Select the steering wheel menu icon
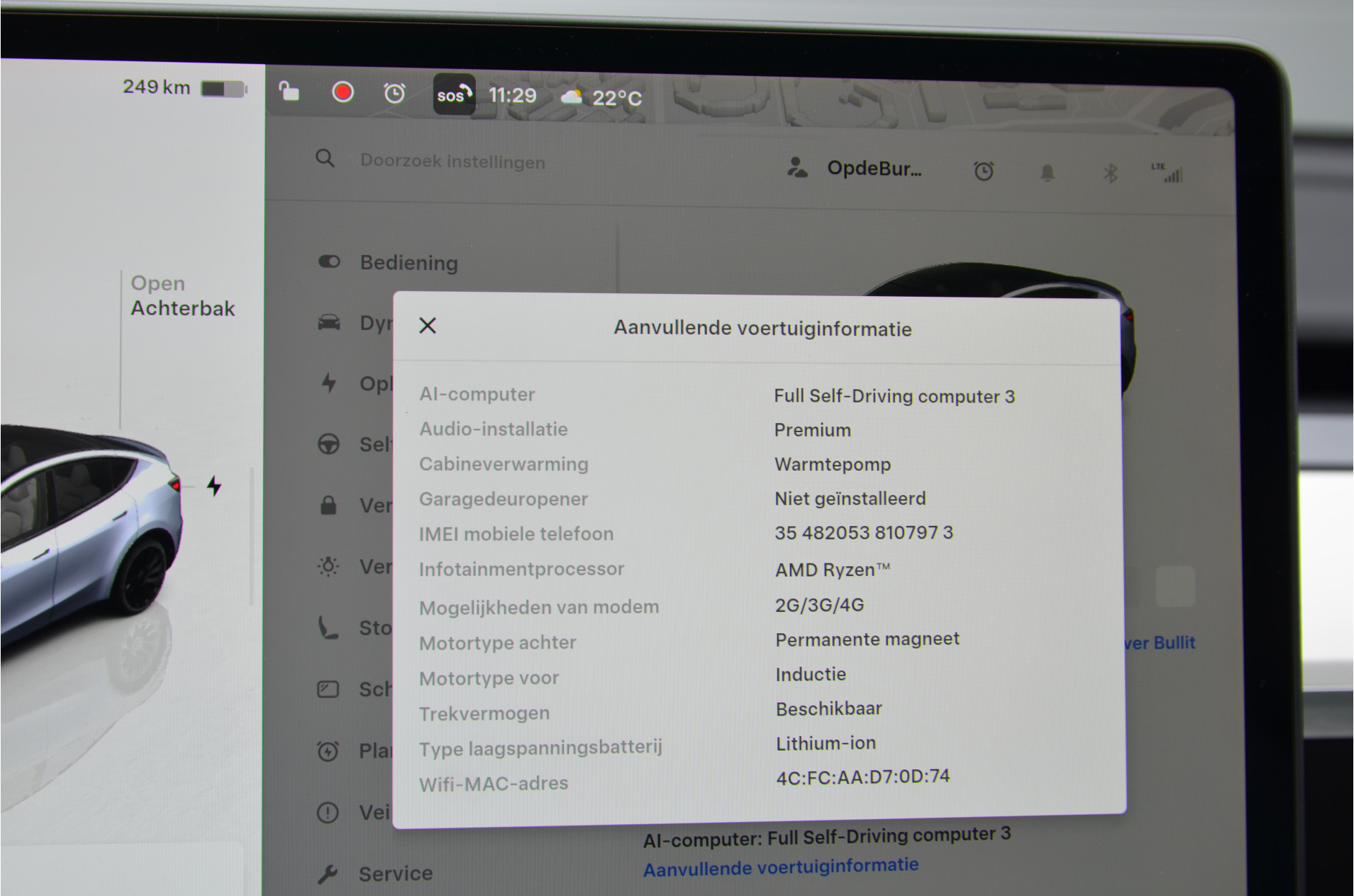 pos(329,444)
